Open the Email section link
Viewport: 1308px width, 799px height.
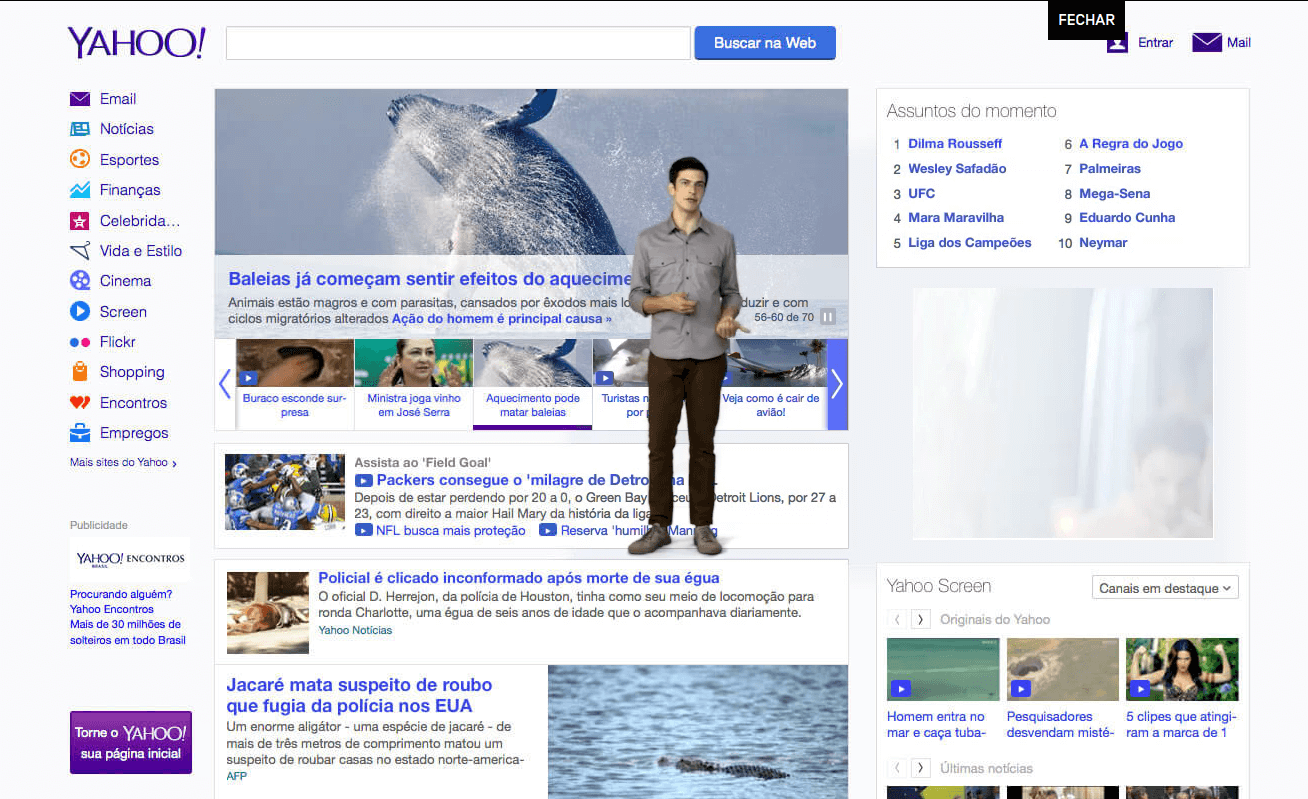[118, 99]
